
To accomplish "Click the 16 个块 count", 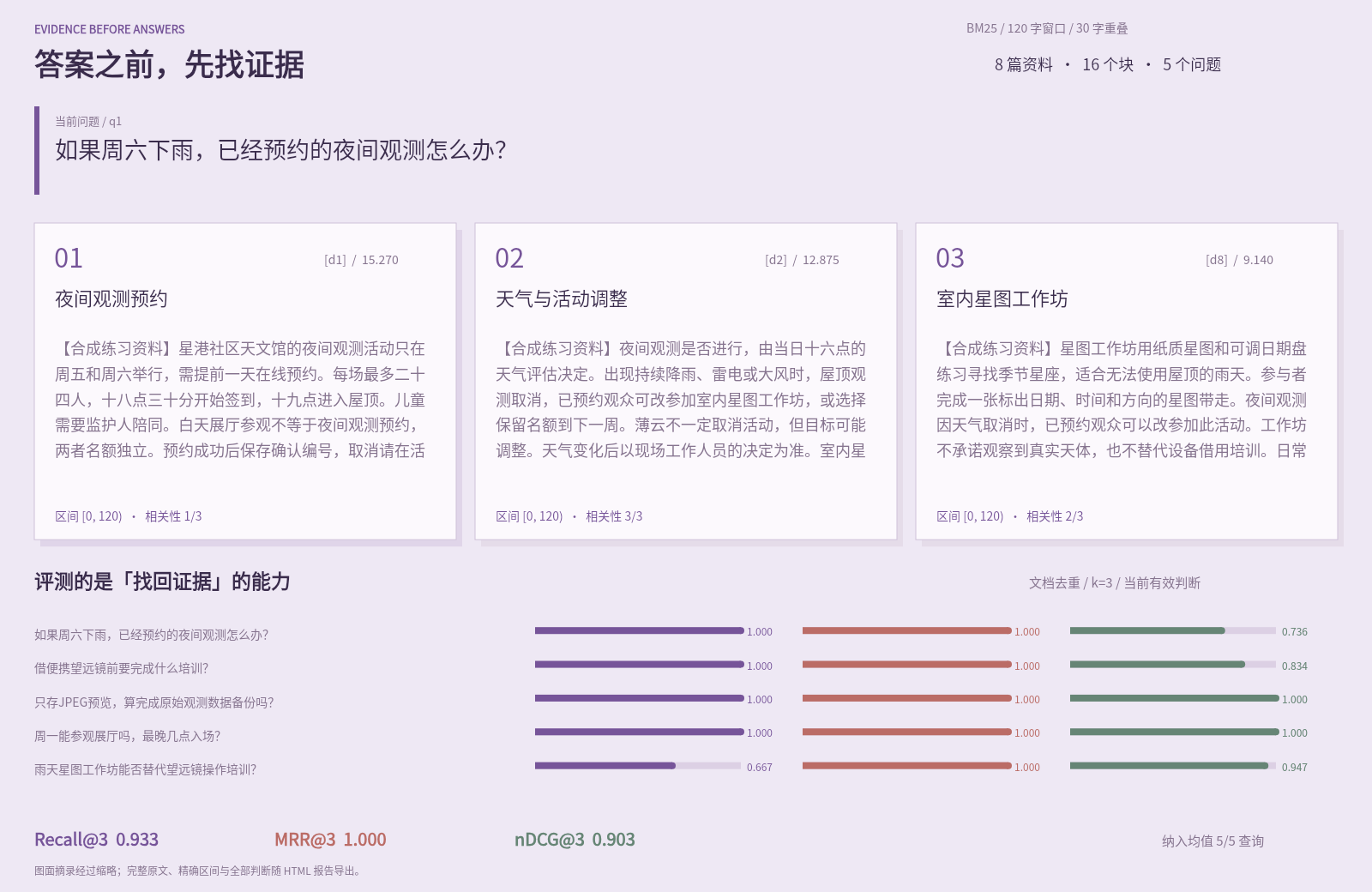I will 1108,64.
